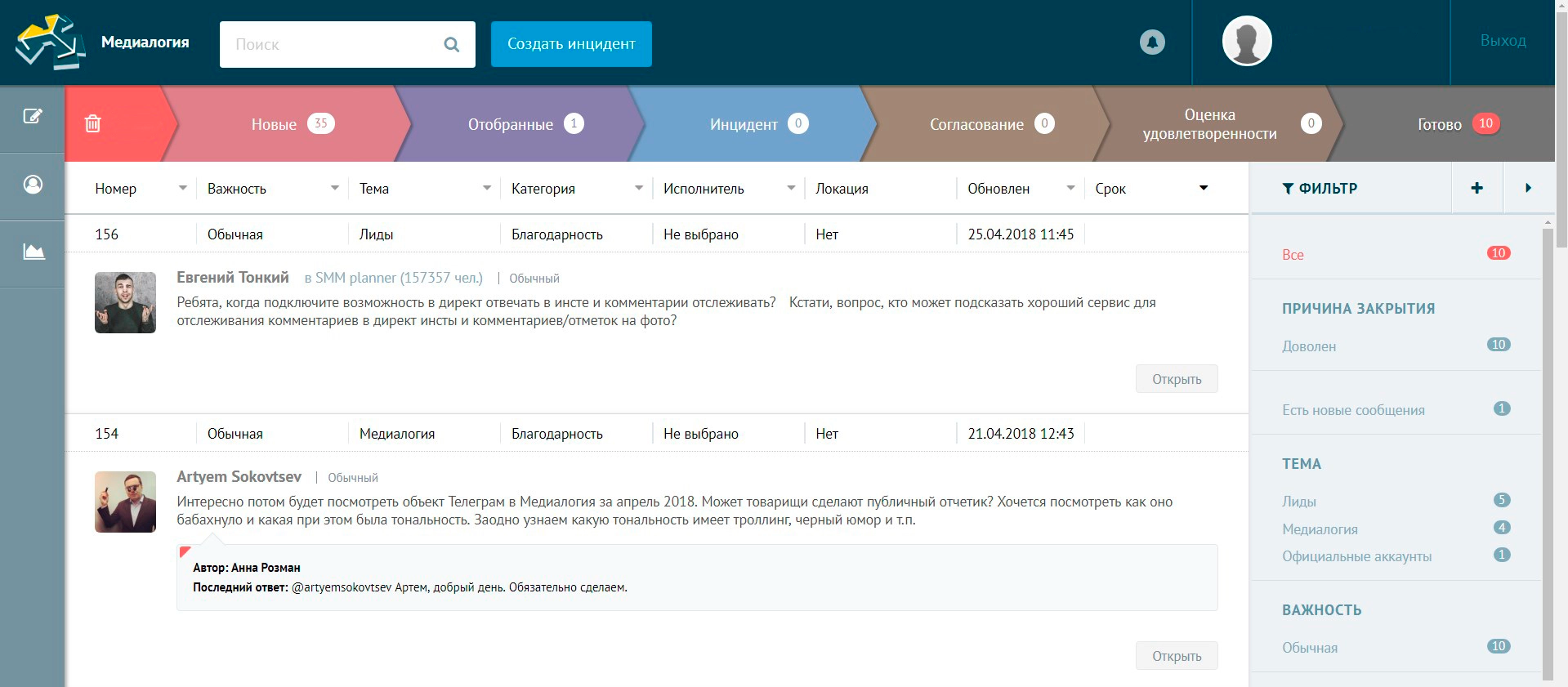Open incident 156 with Открыть button
This screenshot has height=687, width=1568.
click(x=1177, y=379)
